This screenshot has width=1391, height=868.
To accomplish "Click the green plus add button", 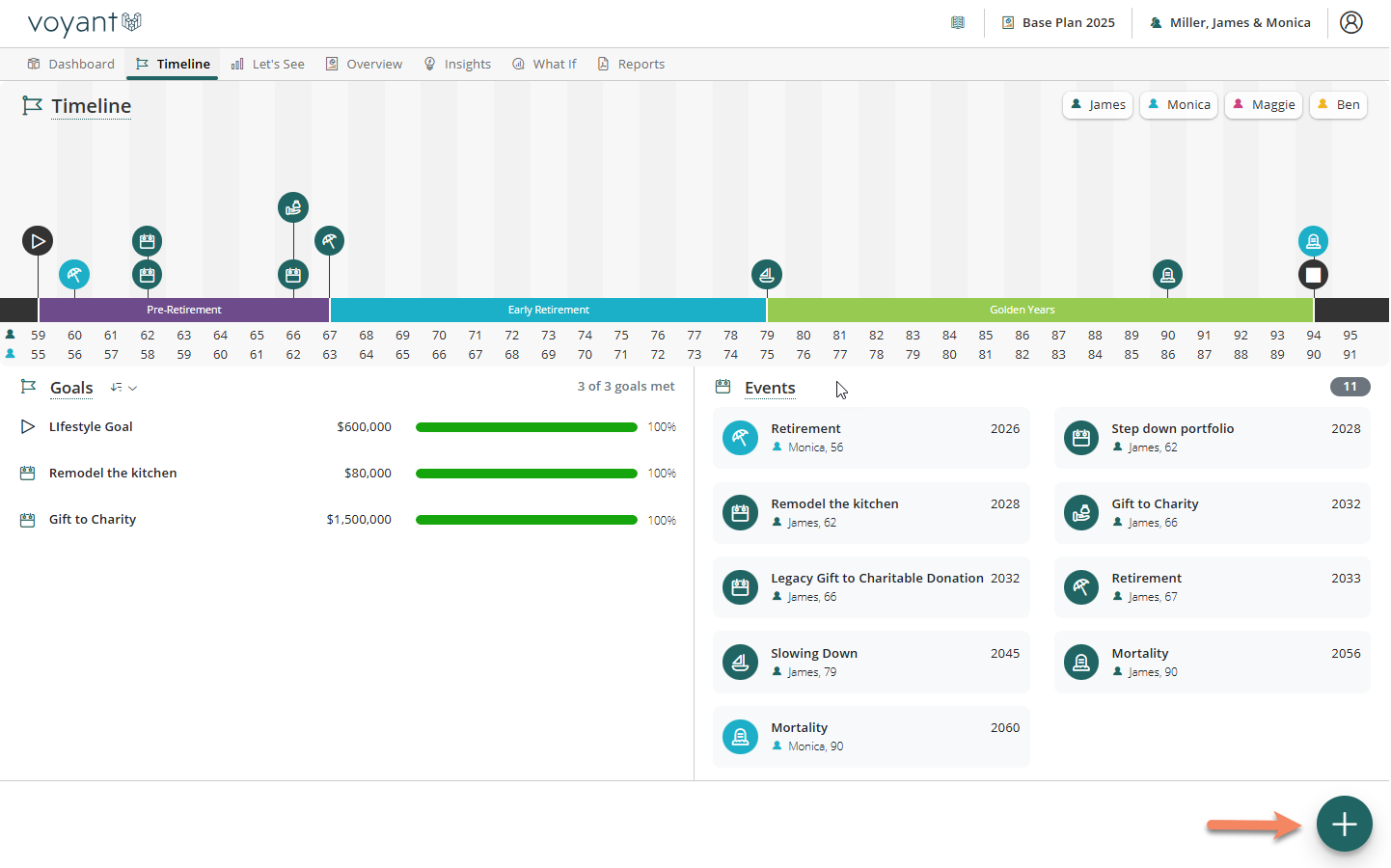I will (x=1344, y=824).
